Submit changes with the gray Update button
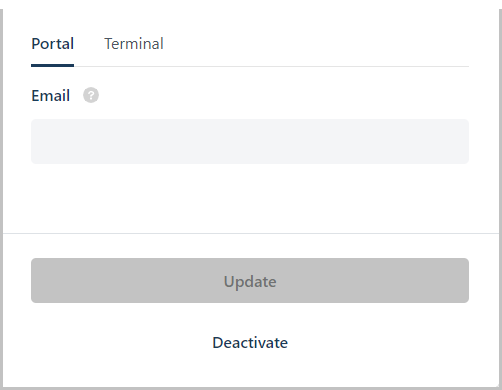 point(250,280)
